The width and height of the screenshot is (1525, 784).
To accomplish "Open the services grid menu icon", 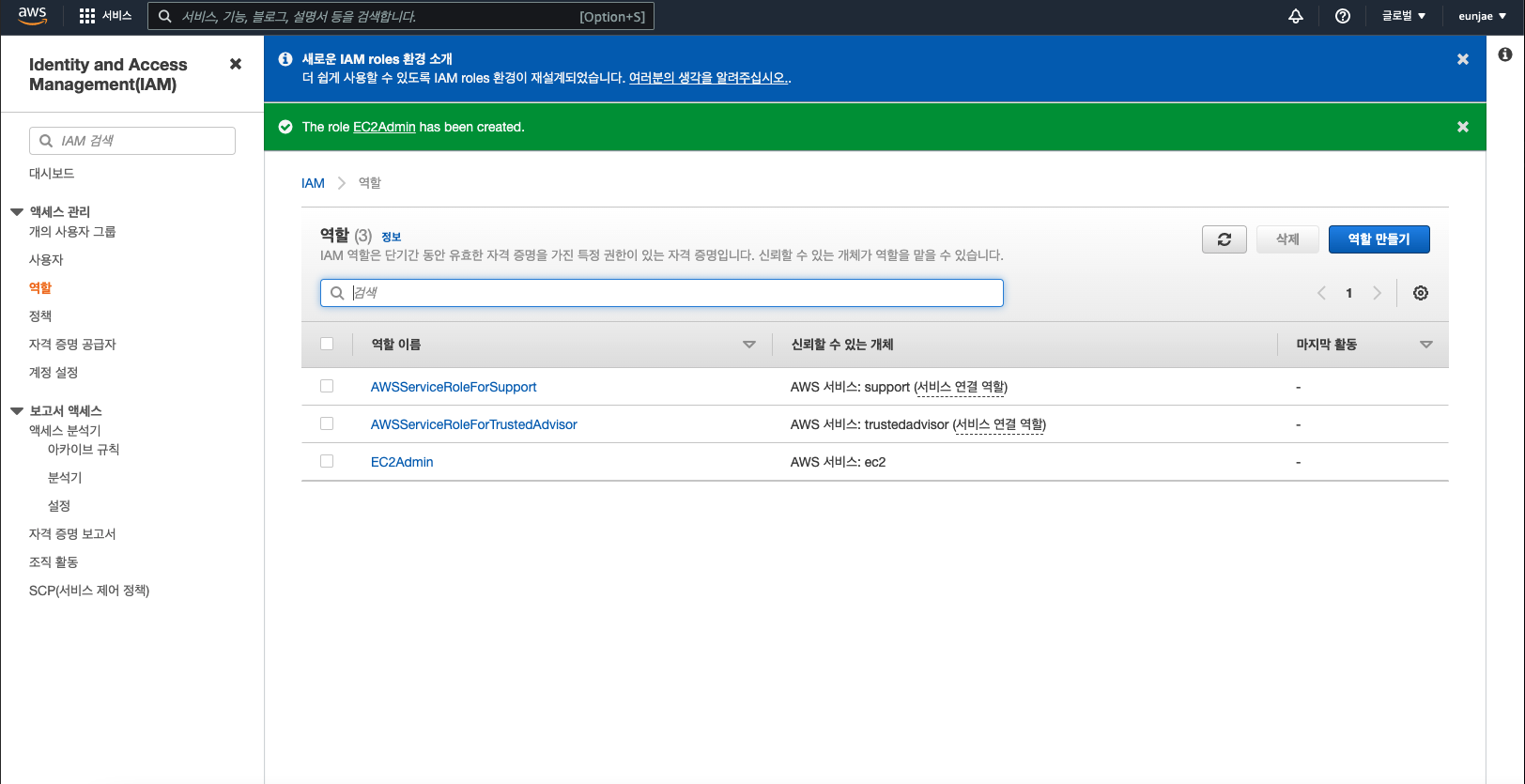I will [x=87, y=16].
